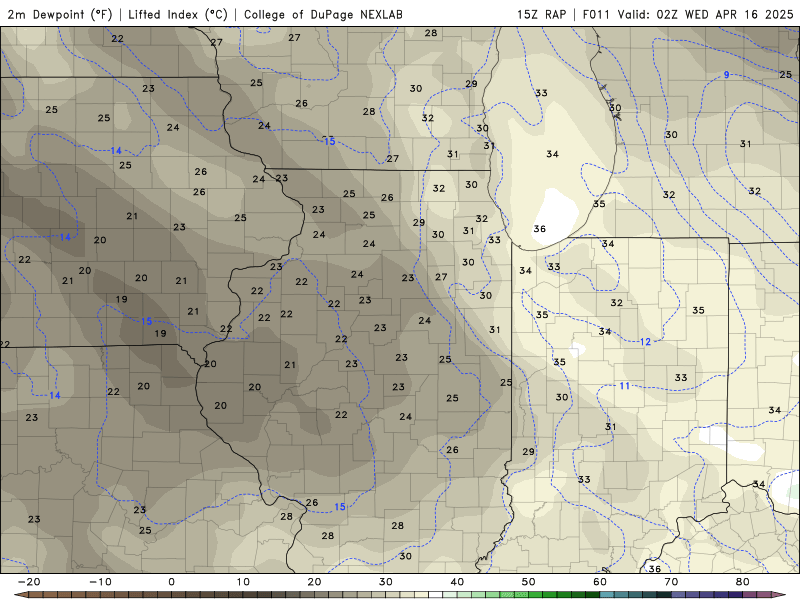
Task: Click the "2m Dewpoint (°F)" title text
Action: [x=60, y=14]
